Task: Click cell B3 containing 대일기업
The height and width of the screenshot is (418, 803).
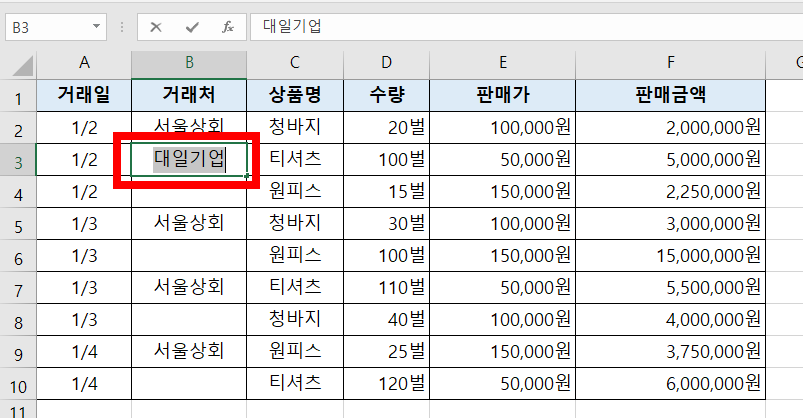Action: tap(189, 159)
